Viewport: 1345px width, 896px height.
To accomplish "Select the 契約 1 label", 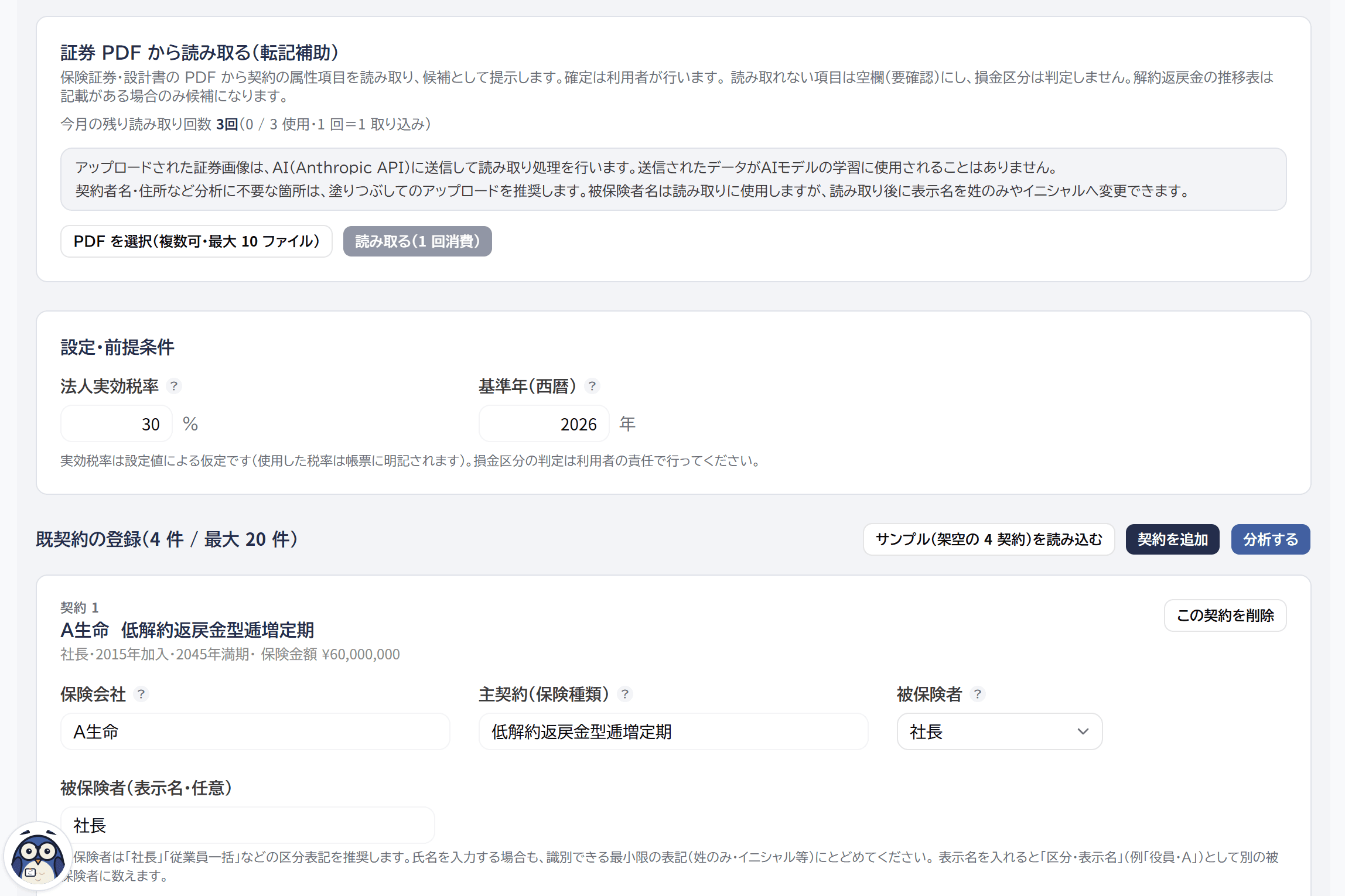I will pos(80,607).
